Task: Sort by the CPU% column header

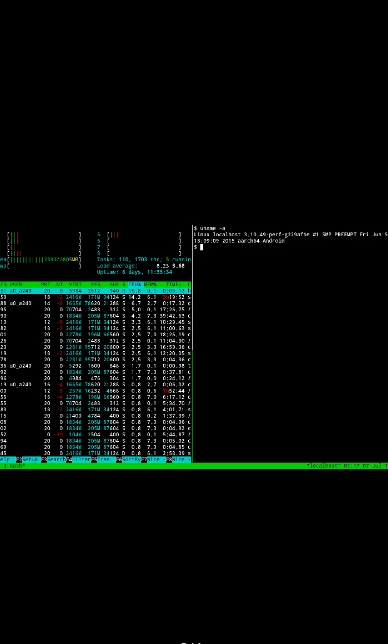Action: pyautogui.click(x=135, y=284)
